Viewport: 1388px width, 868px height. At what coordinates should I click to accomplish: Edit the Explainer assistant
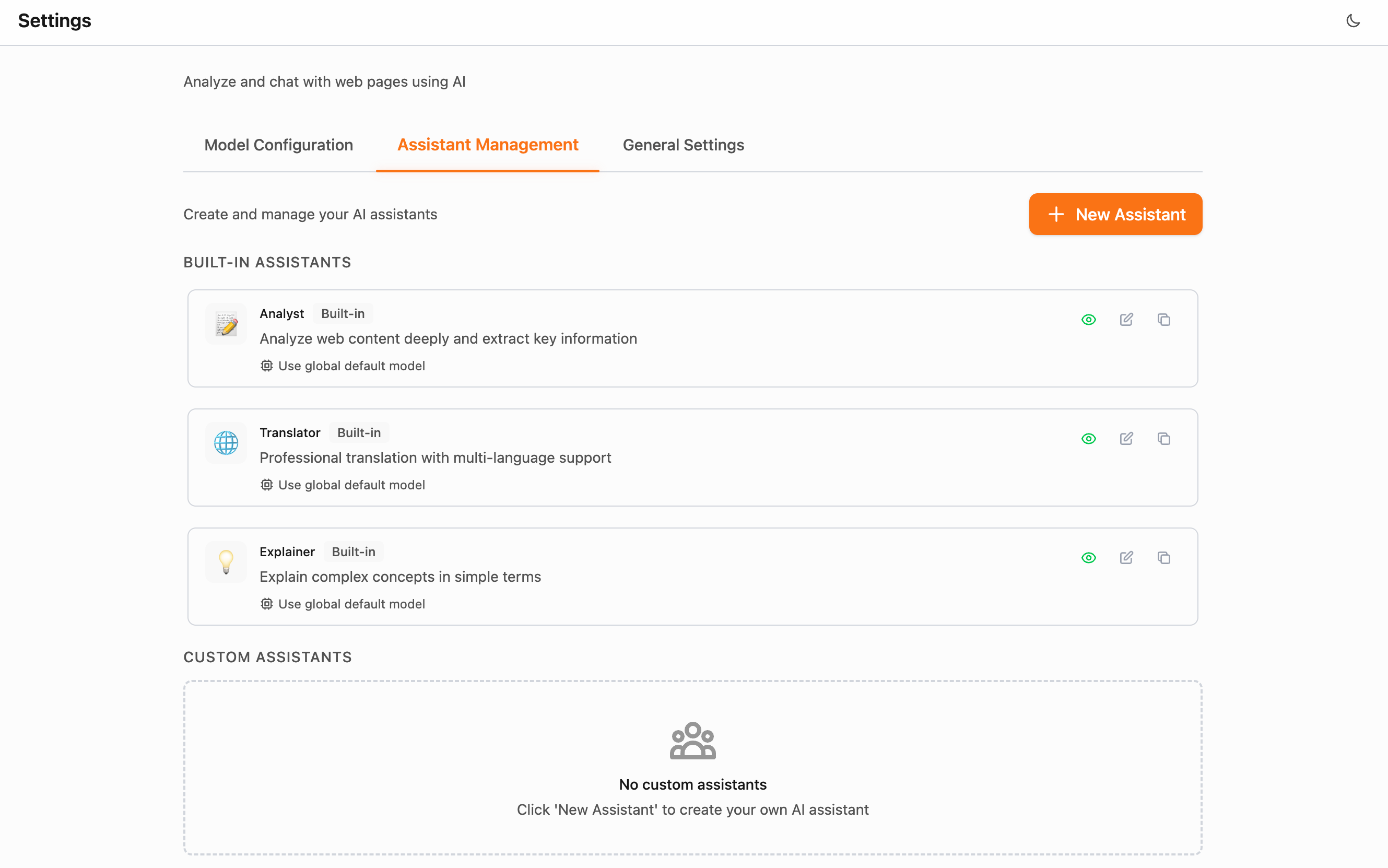(x=1126, y=557)
